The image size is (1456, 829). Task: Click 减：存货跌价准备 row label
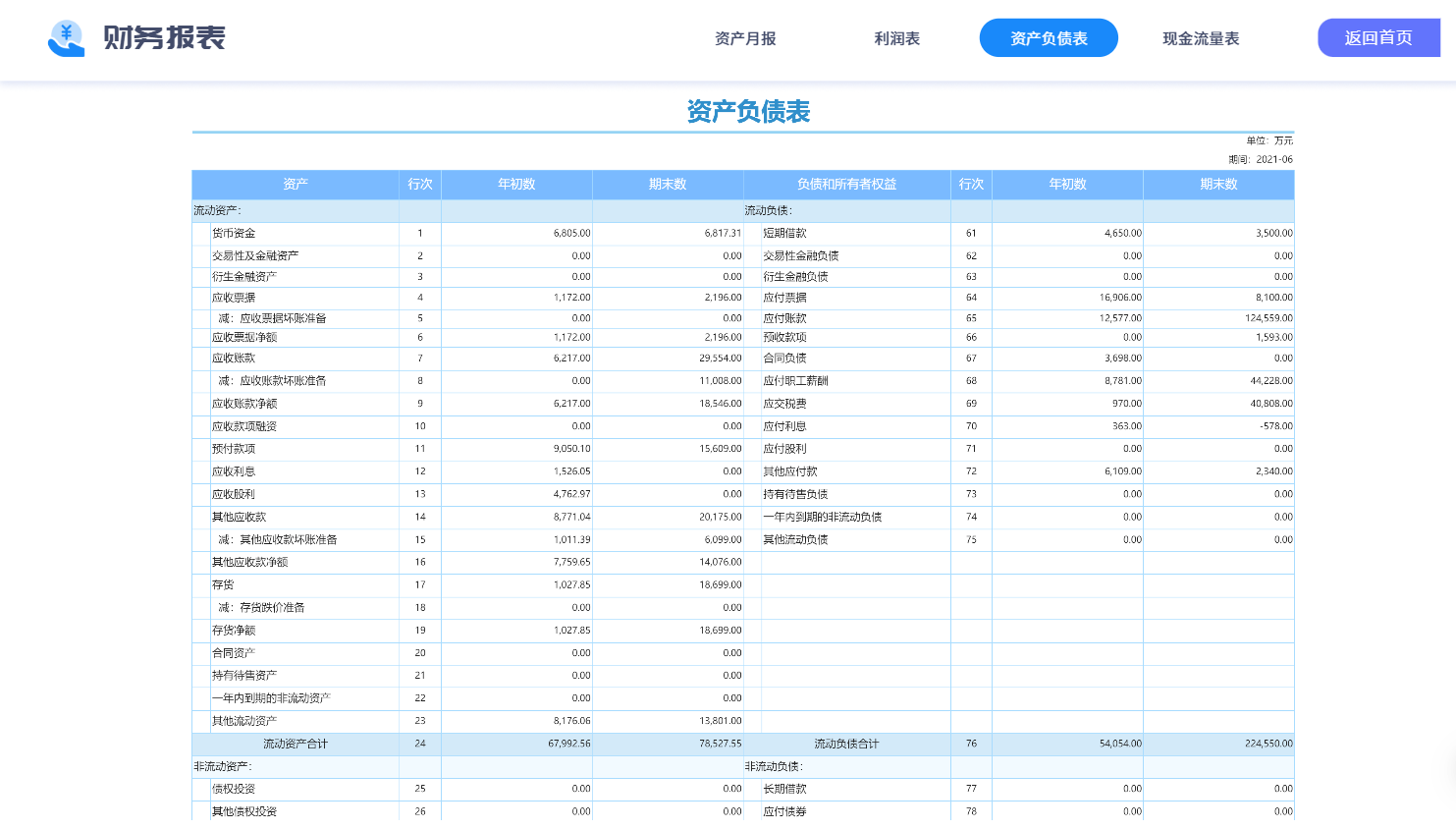(x=261, y=607)
